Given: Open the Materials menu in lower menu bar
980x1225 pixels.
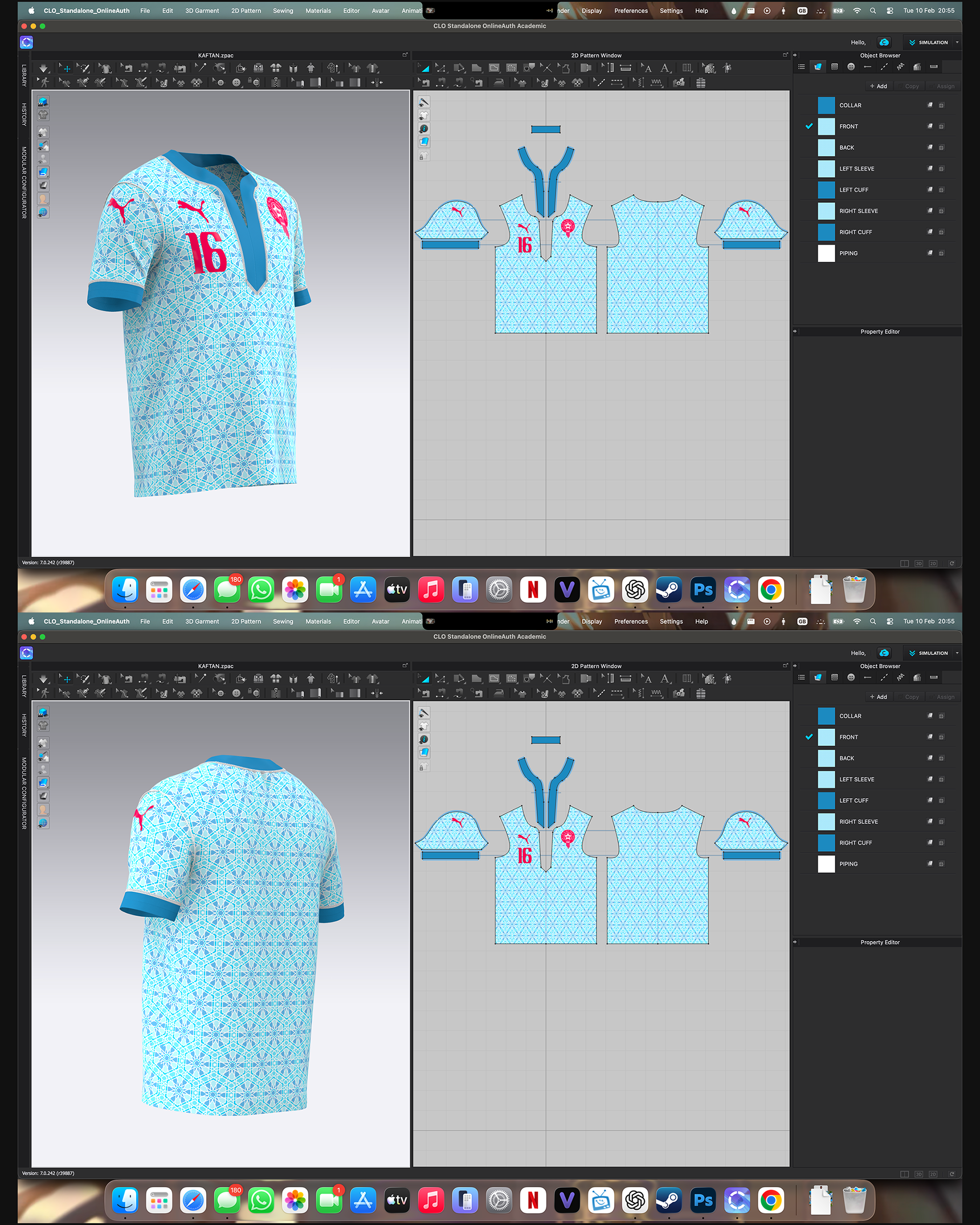Looking at the screenshot, I should (x=317, y=622).
